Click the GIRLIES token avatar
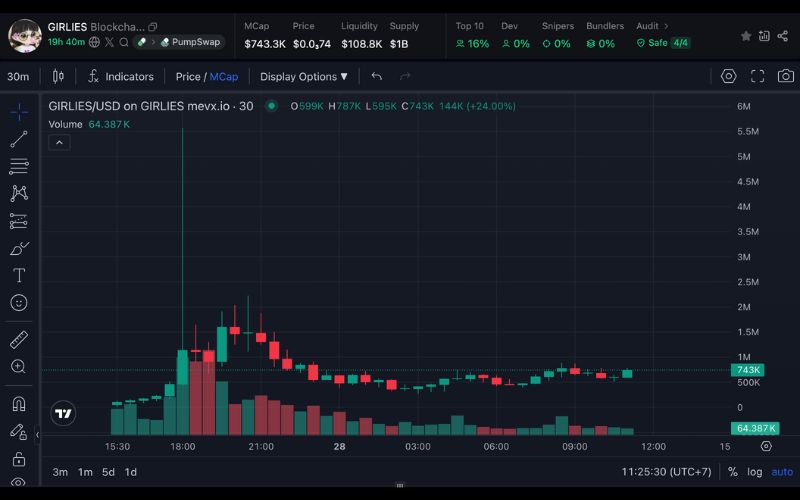800x500 pixels. (x=24, y=35)
